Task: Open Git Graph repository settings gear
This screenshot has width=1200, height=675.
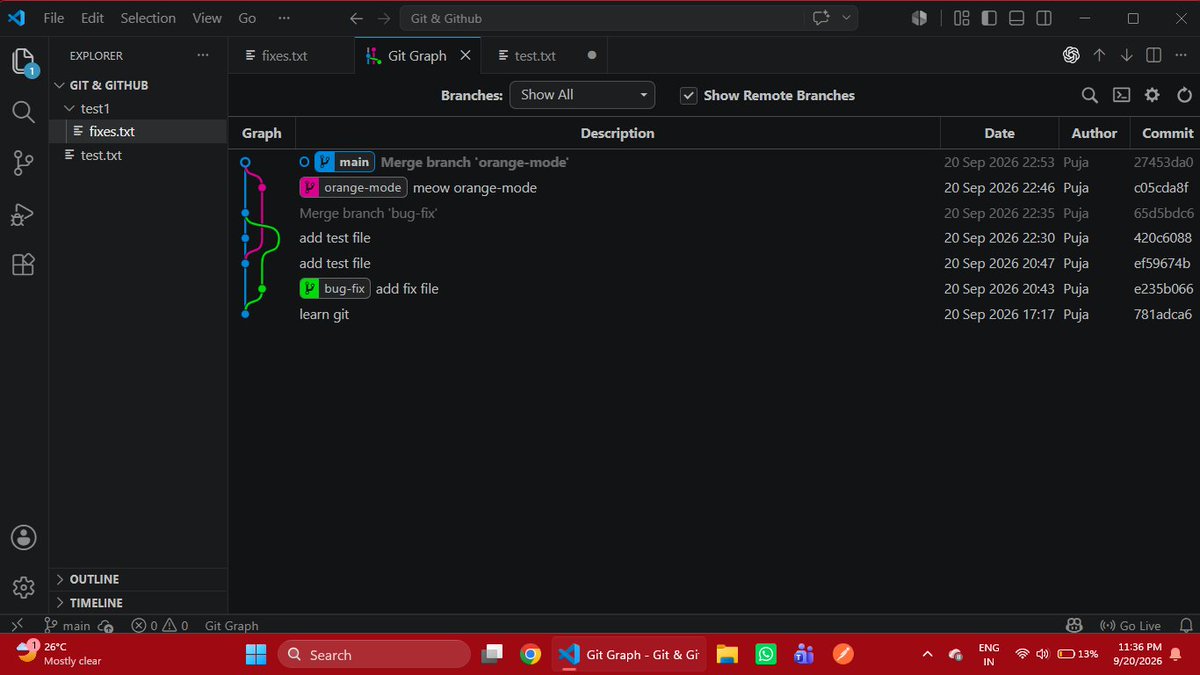Action: pyautogui.click(x=1152, y=95)
